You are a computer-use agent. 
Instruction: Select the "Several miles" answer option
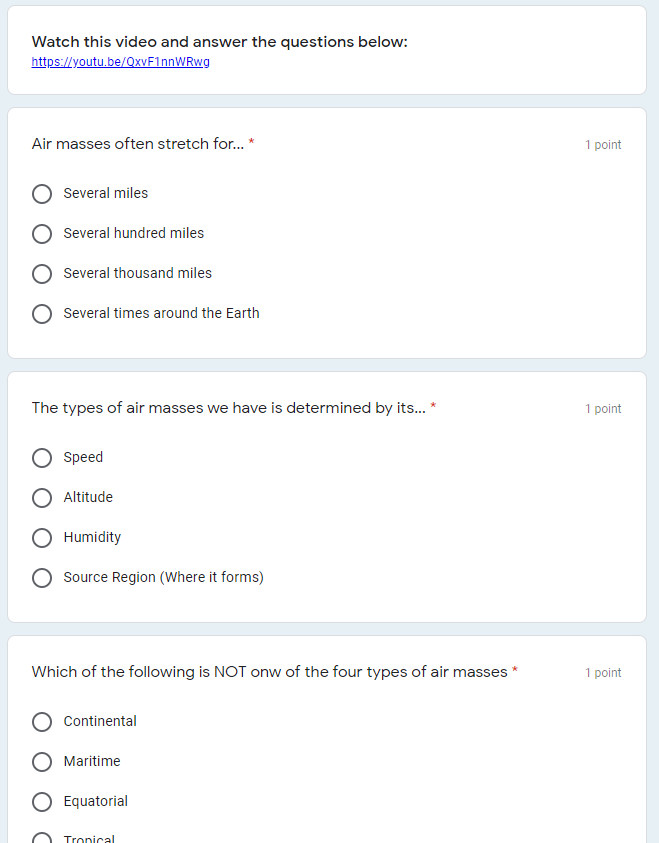coord(42,193)
